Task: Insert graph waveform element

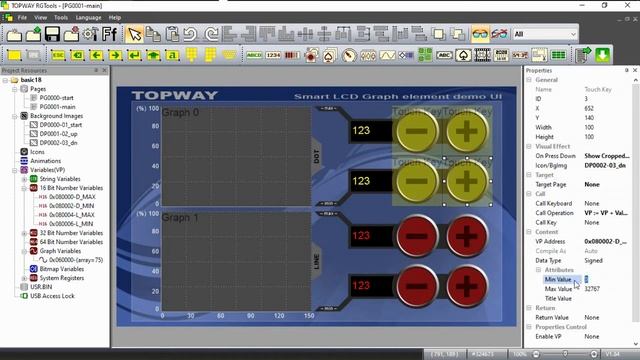Action: pos(387,55)
